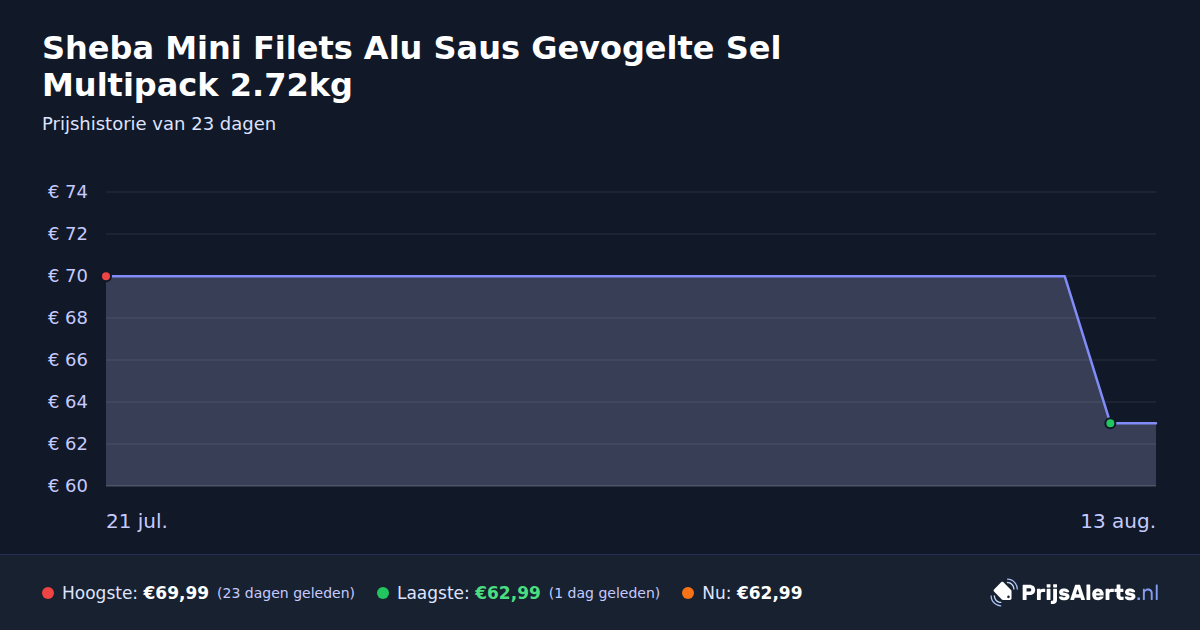The image size is (1200, 630).
Task: Click the 23 dagen geleden note
Action: pyautogui.click(x=286, y=593)
